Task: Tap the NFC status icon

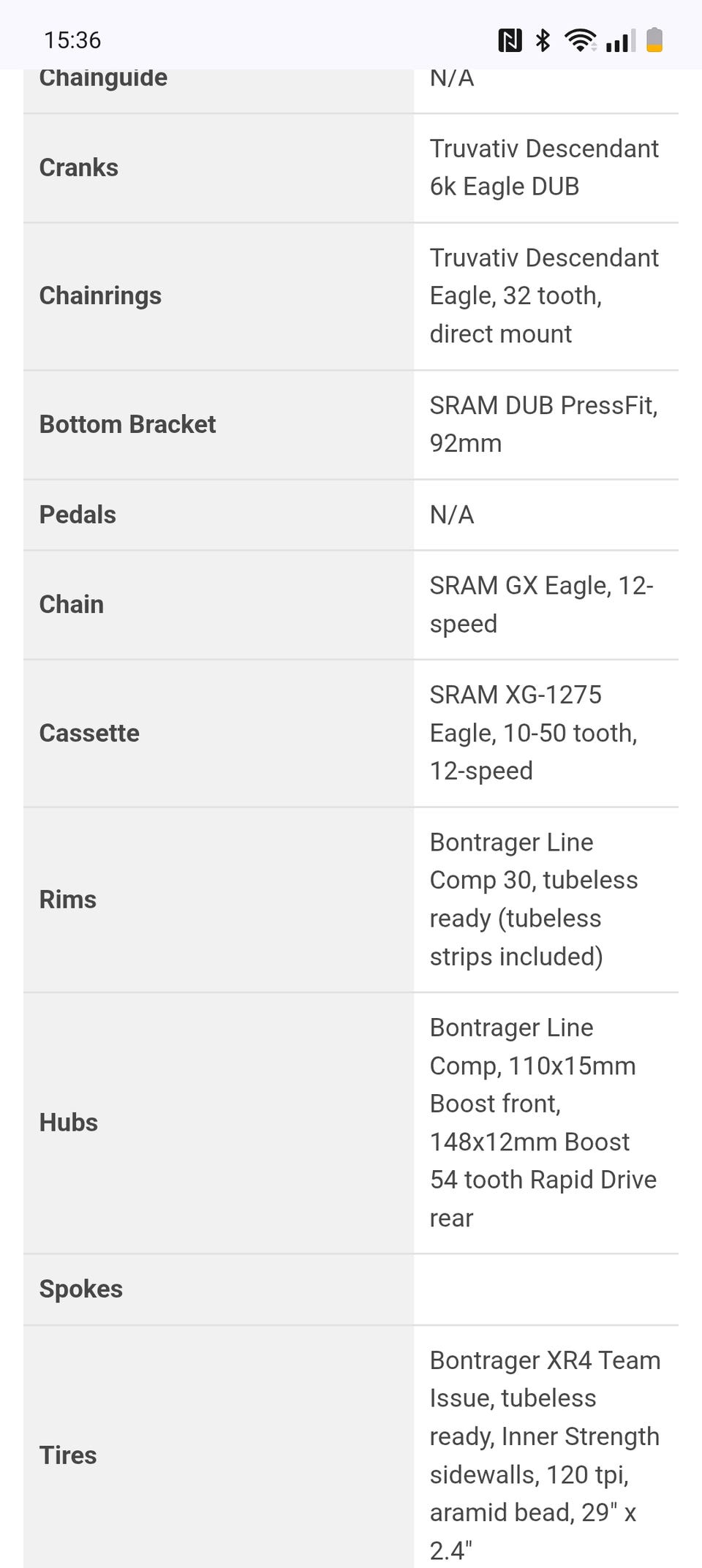Action: 510,40
